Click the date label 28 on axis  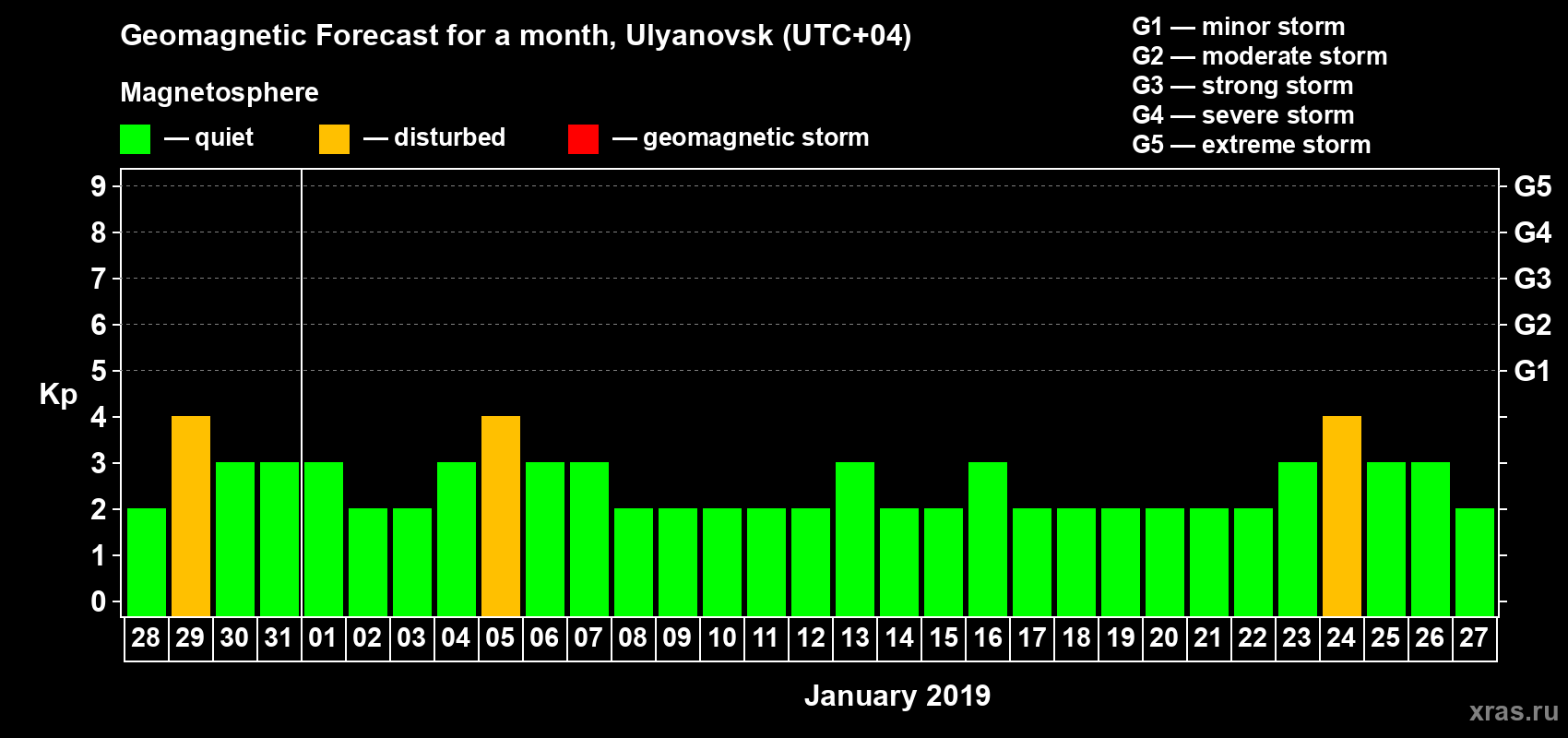point(146,638)
